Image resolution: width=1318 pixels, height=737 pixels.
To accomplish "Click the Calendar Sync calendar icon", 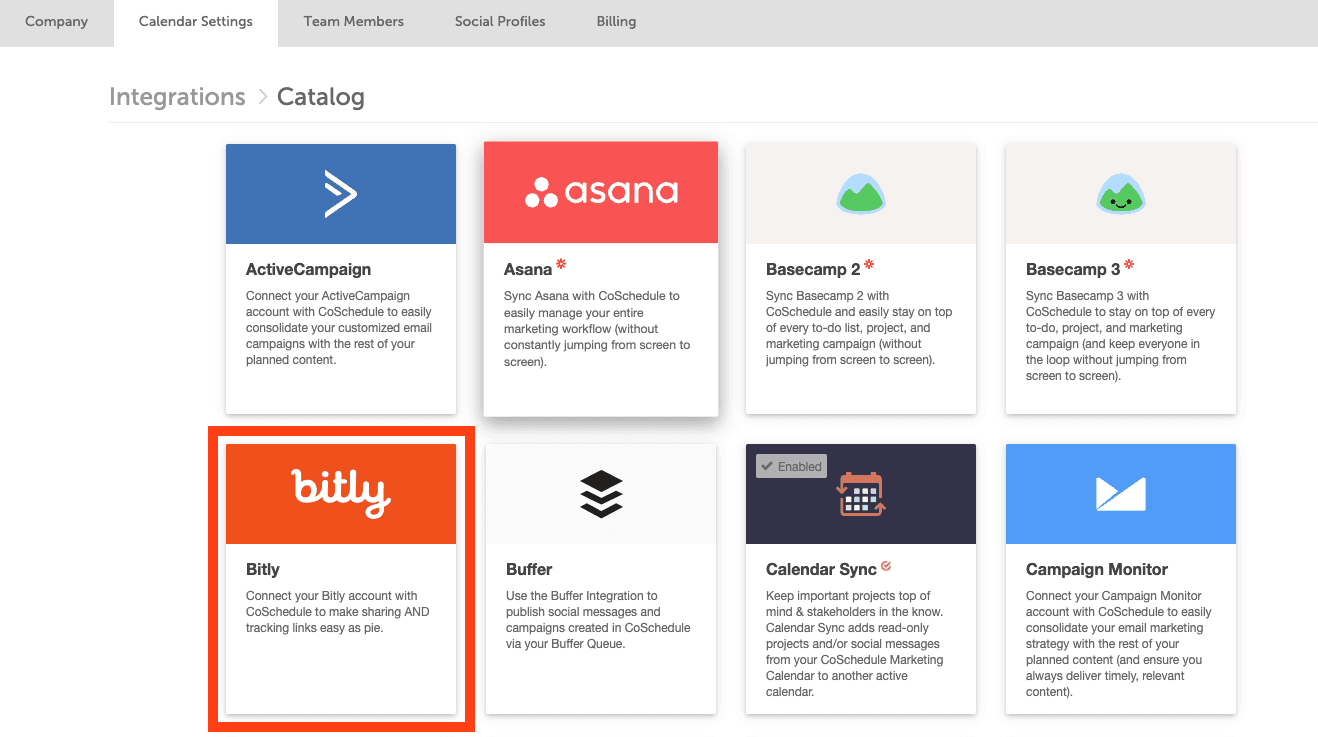I will [861, 494].
